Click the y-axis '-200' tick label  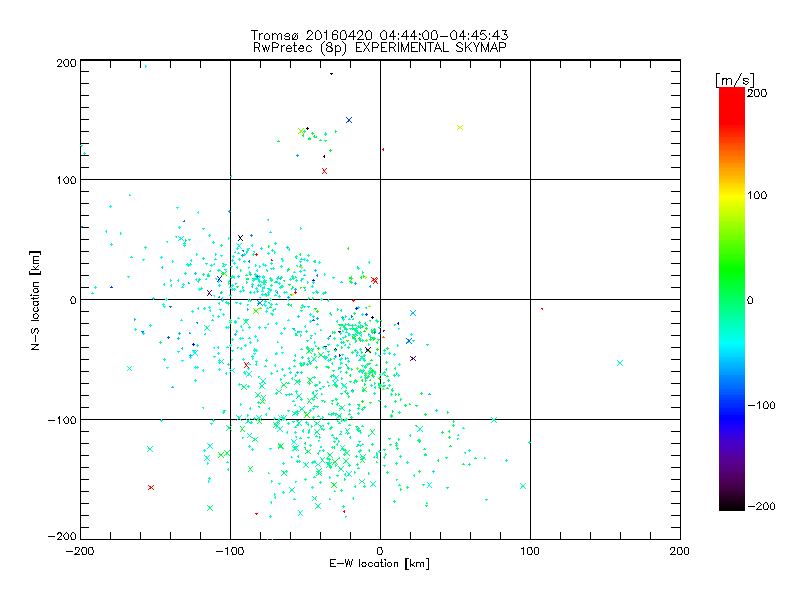click(62, 536)
